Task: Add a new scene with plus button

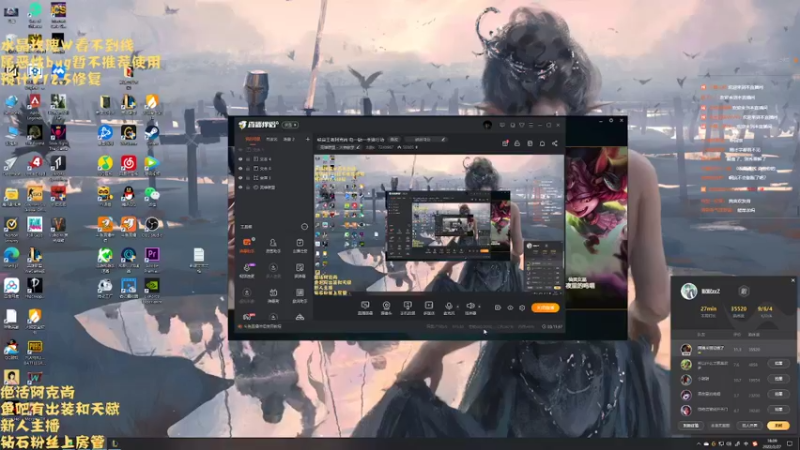Action: coord(307,139)
